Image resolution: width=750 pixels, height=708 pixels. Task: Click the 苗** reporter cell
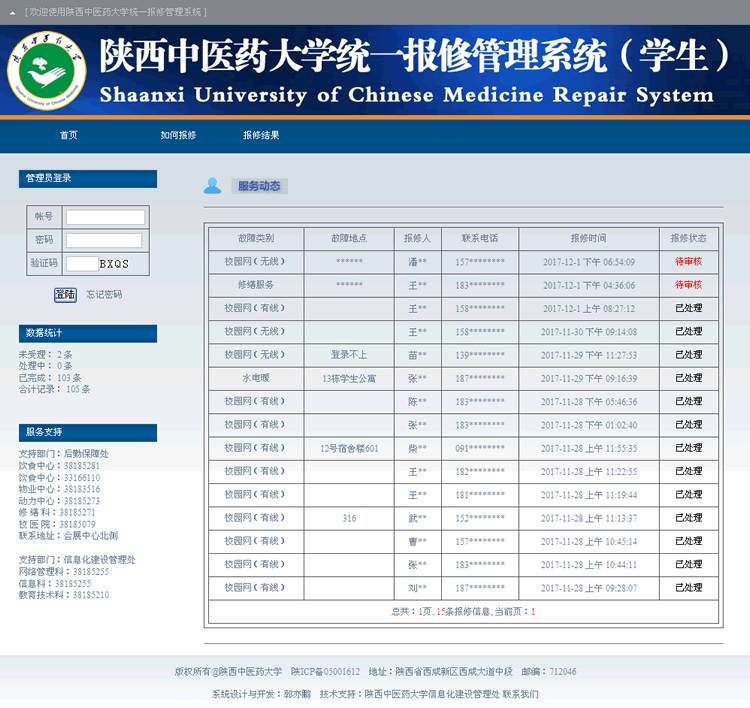[x=418, y=355]
